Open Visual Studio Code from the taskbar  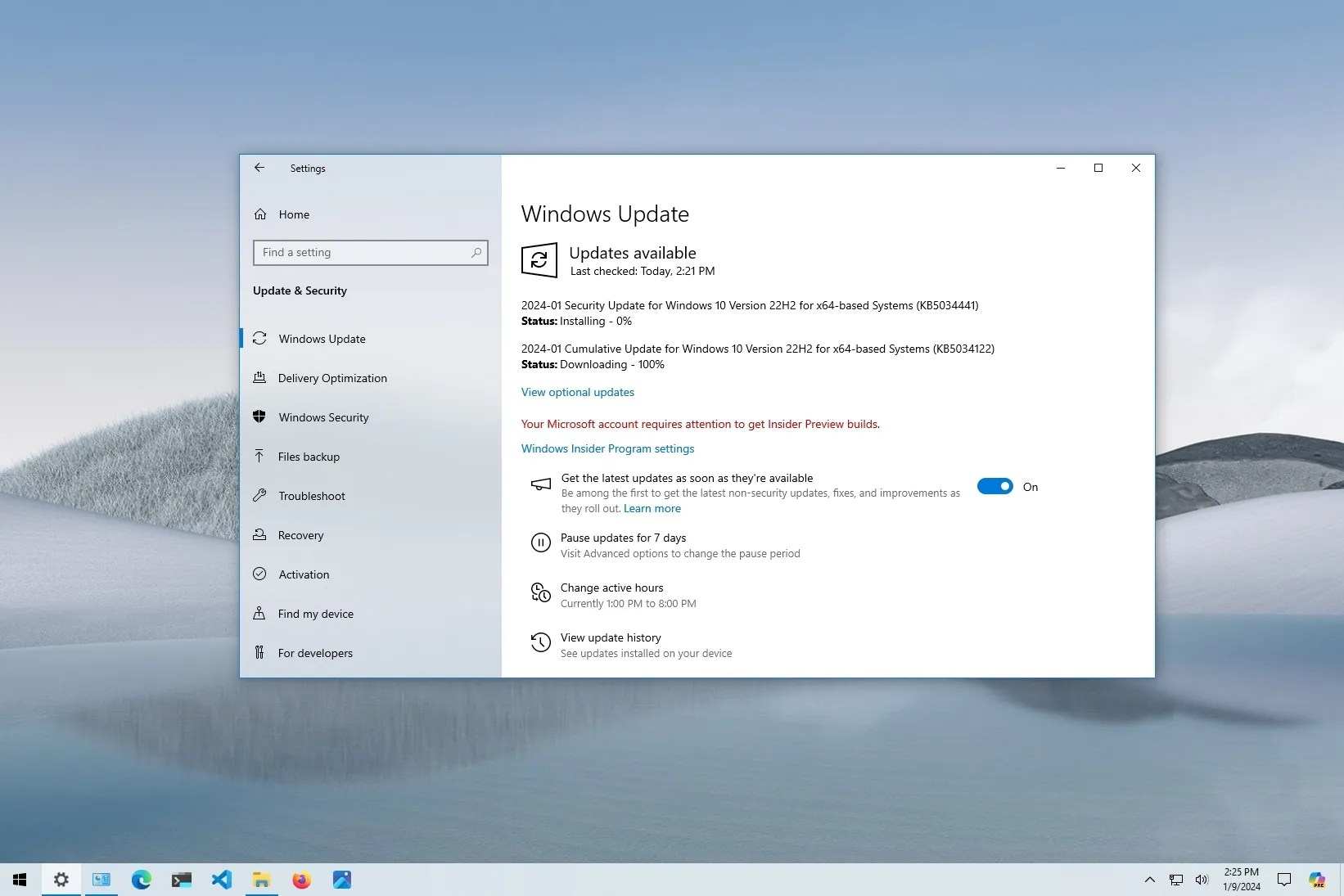pyautogui.click(x=222, y=880)
